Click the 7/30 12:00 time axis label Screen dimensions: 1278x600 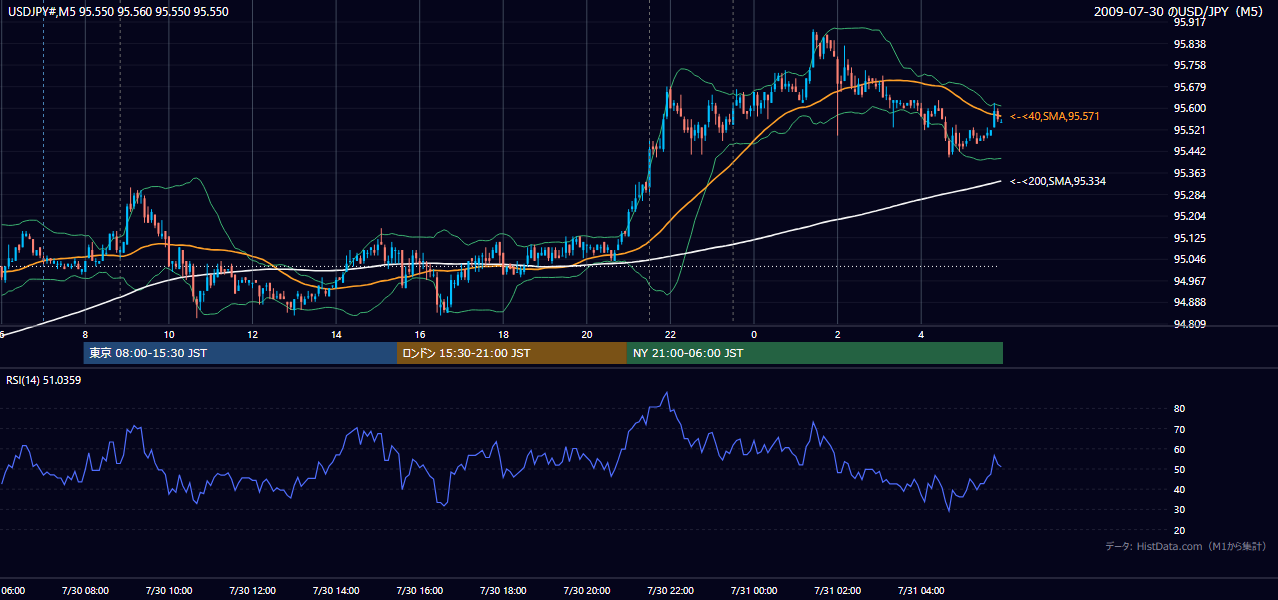click(252, 591)
